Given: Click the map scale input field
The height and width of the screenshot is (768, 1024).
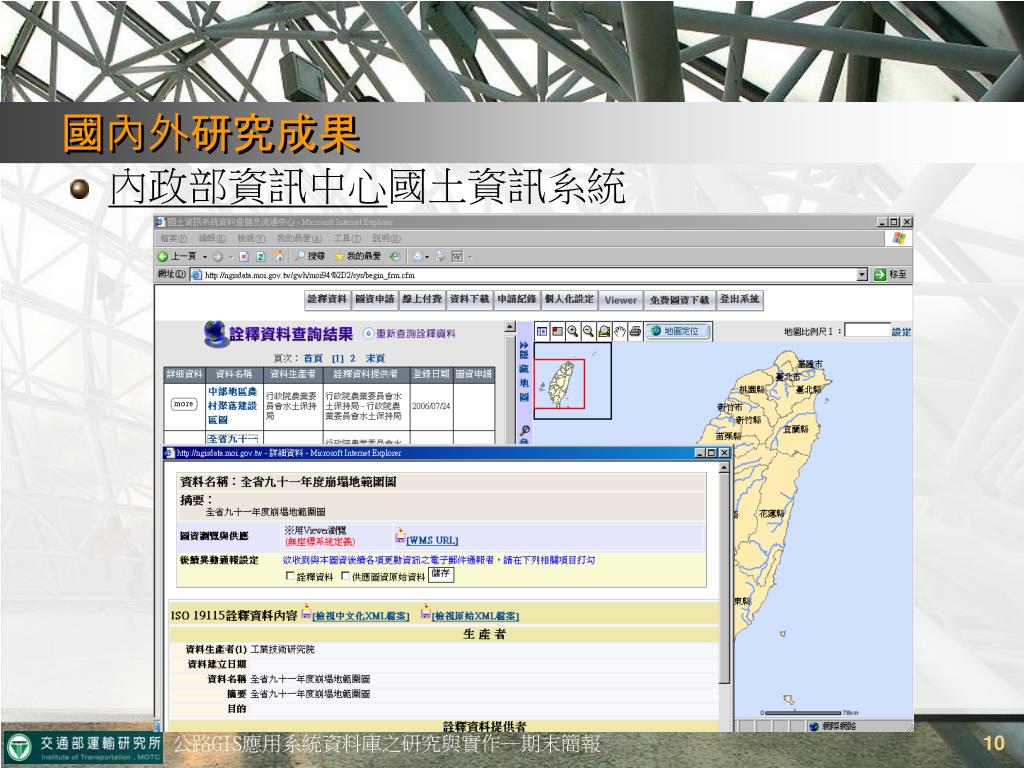Looking at the screenshot, I should [x=867, y=330].
